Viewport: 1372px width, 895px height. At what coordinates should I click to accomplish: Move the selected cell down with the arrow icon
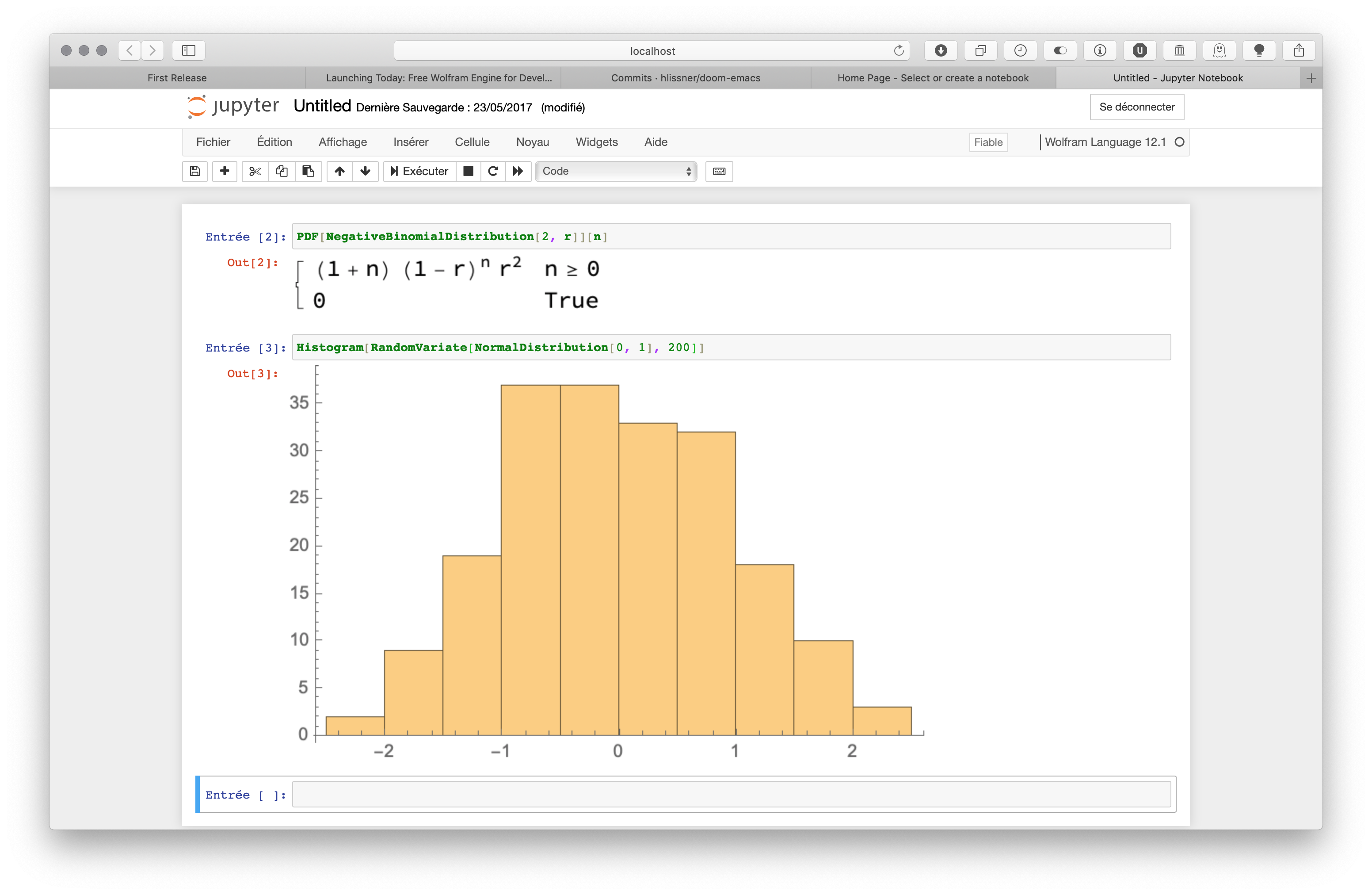[366, 171]
